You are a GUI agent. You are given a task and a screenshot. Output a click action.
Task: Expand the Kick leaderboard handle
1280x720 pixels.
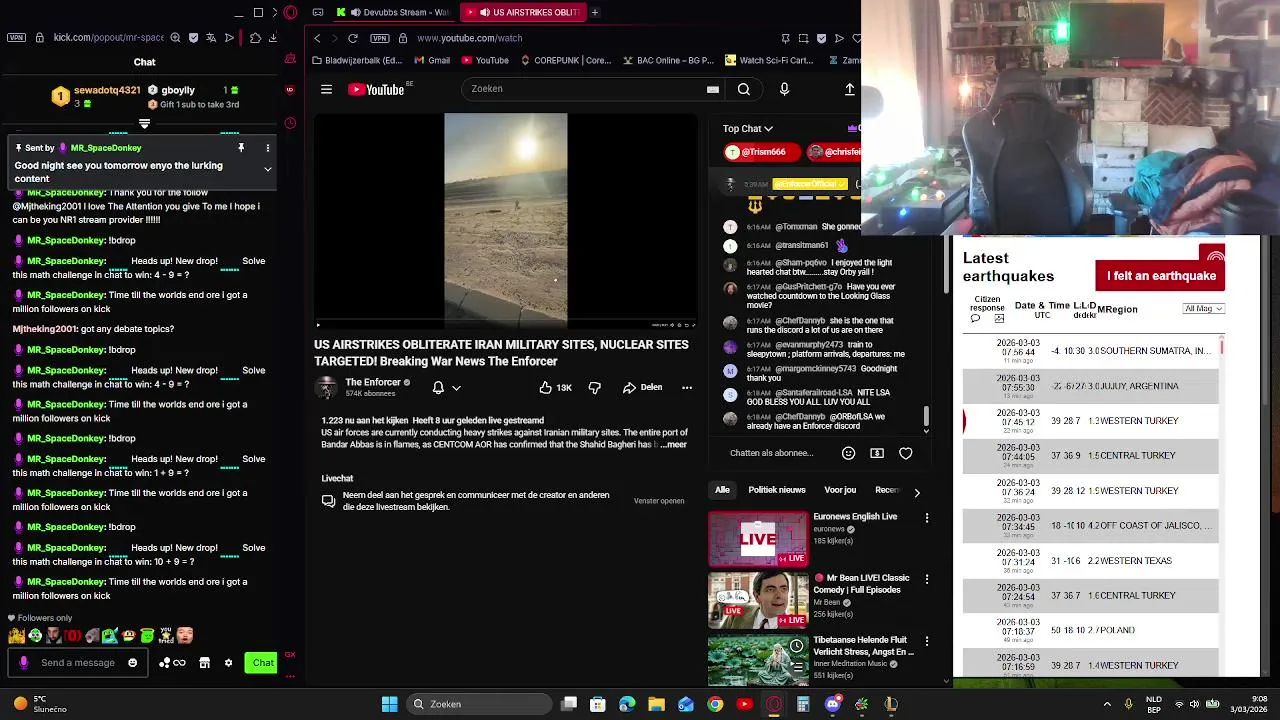pyautogui.click(x=144, y=124)
